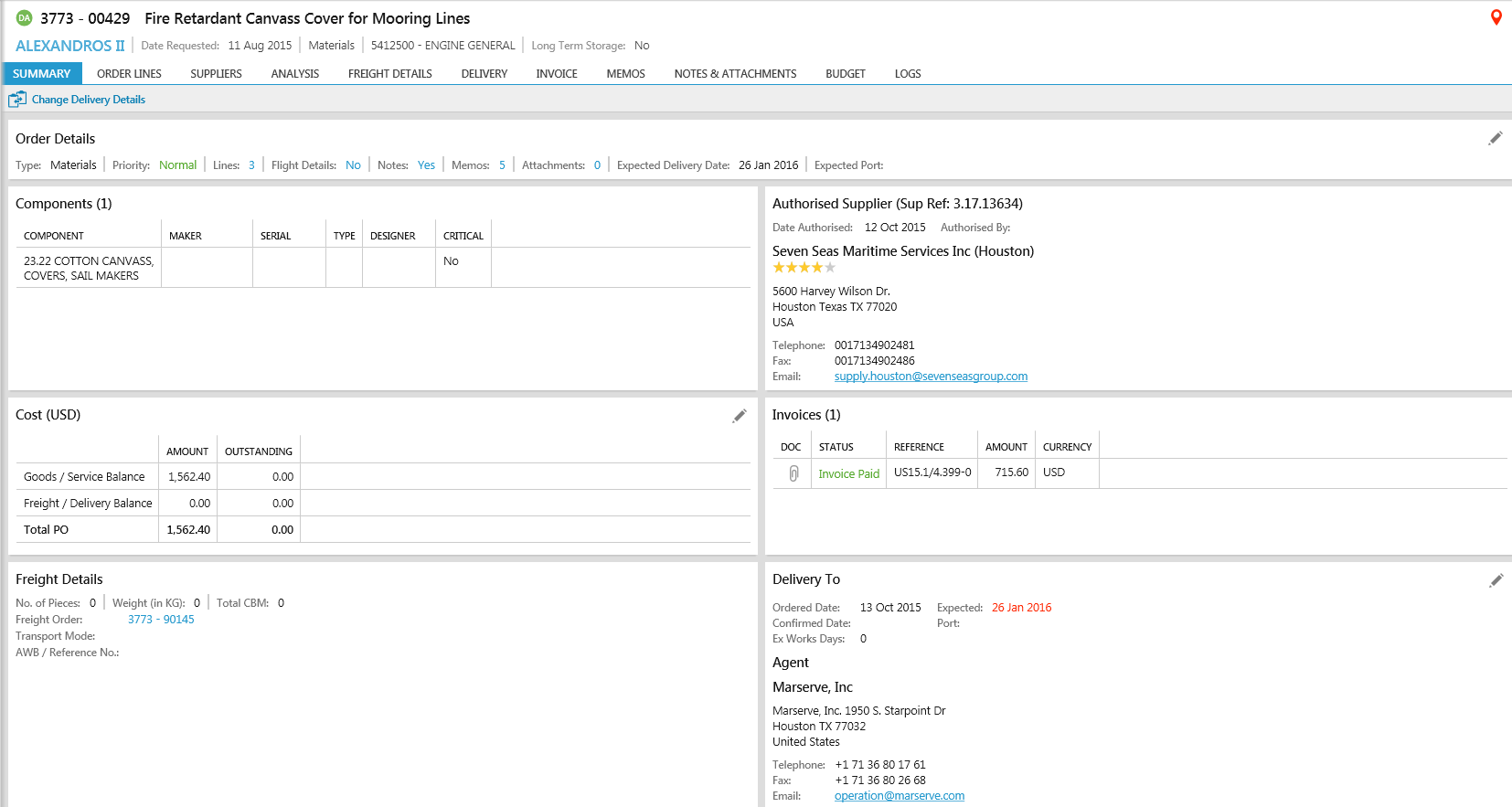Screen dimensions: 1512x807
Task: Click the Invoice Paid status
Action: (x=848, y=473)
